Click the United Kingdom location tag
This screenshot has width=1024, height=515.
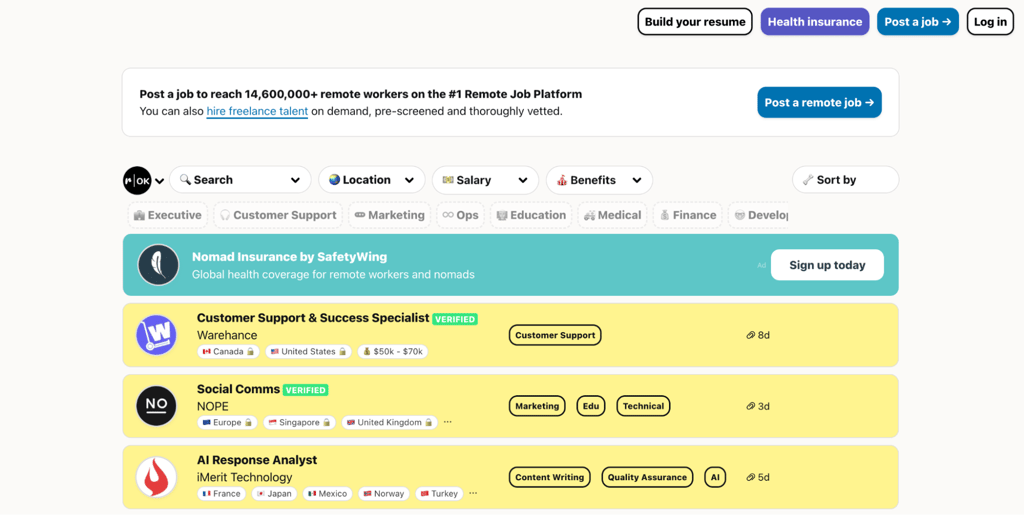(389, 422)
